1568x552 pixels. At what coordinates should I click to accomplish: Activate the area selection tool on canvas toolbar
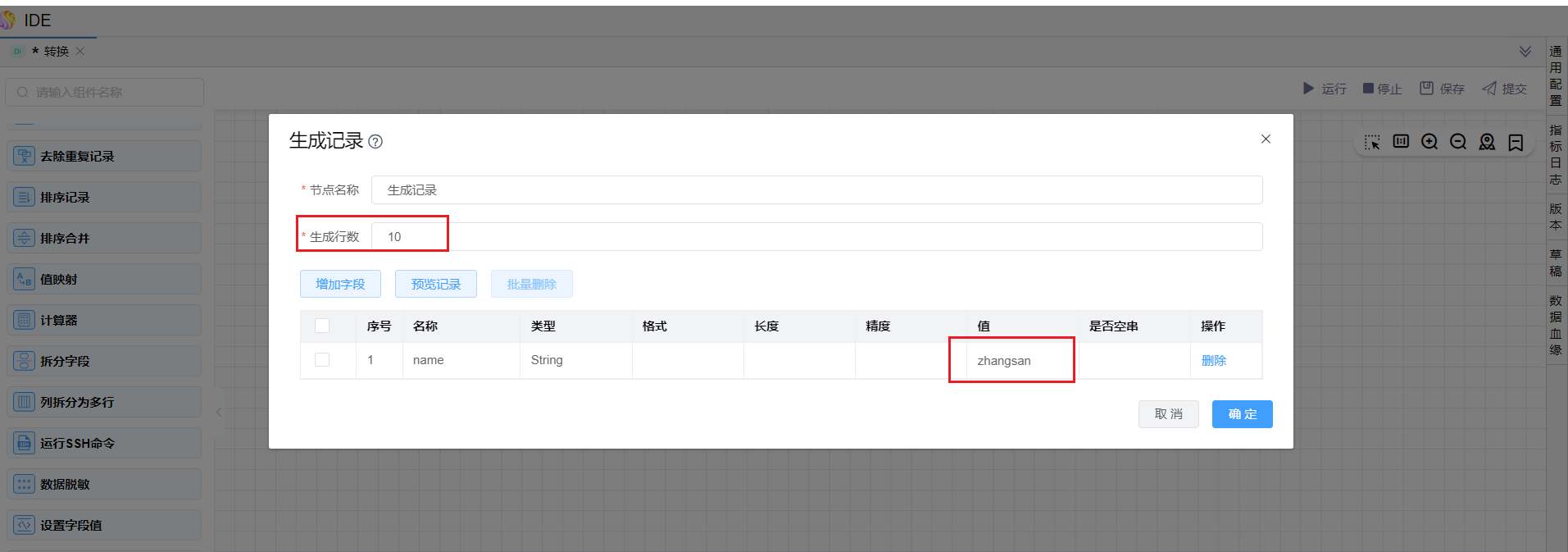click(x=1372, y=142)
